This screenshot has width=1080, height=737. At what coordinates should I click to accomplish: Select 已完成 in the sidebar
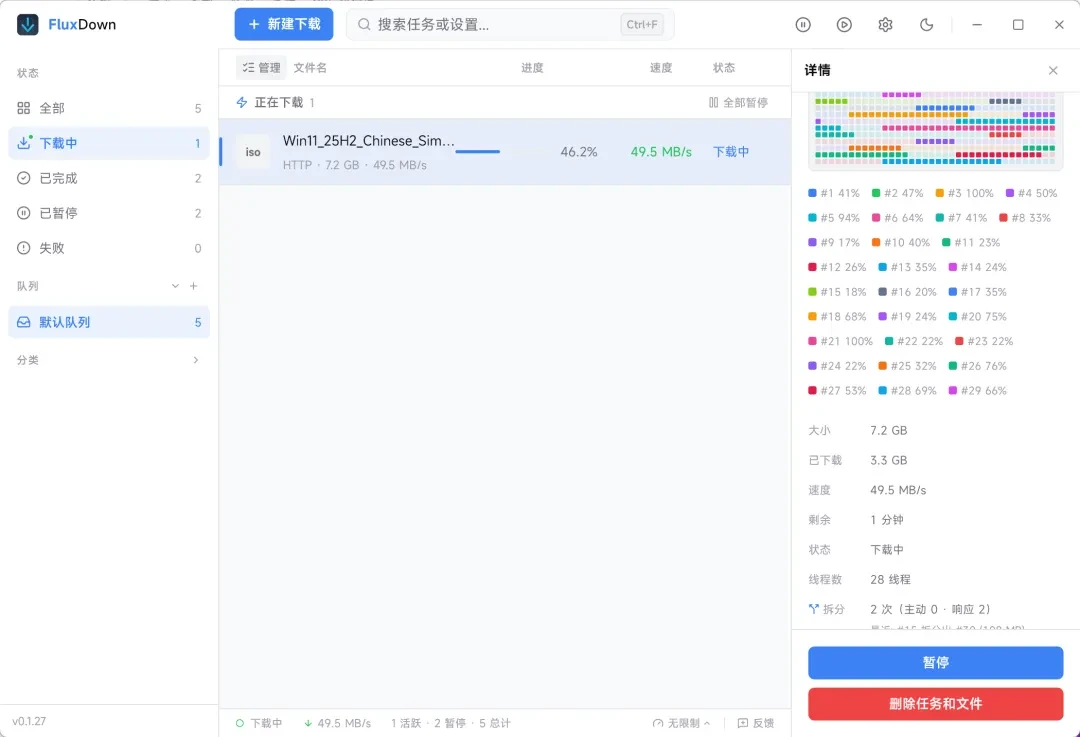point(109,178)
